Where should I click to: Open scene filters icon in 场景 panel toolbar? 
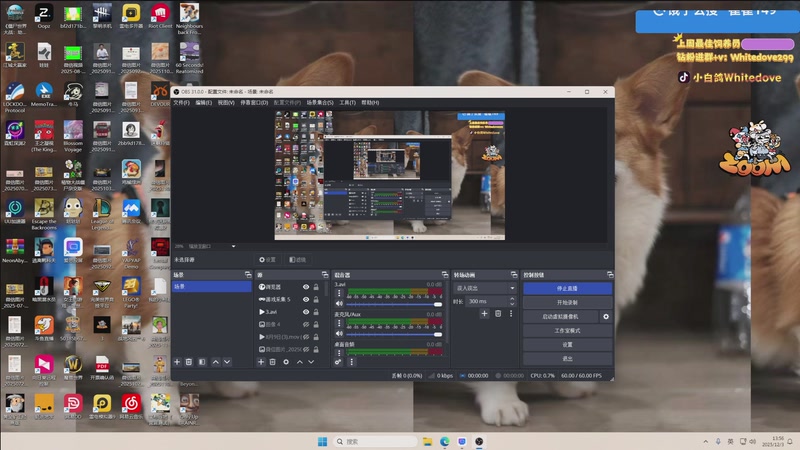(202, 362)
